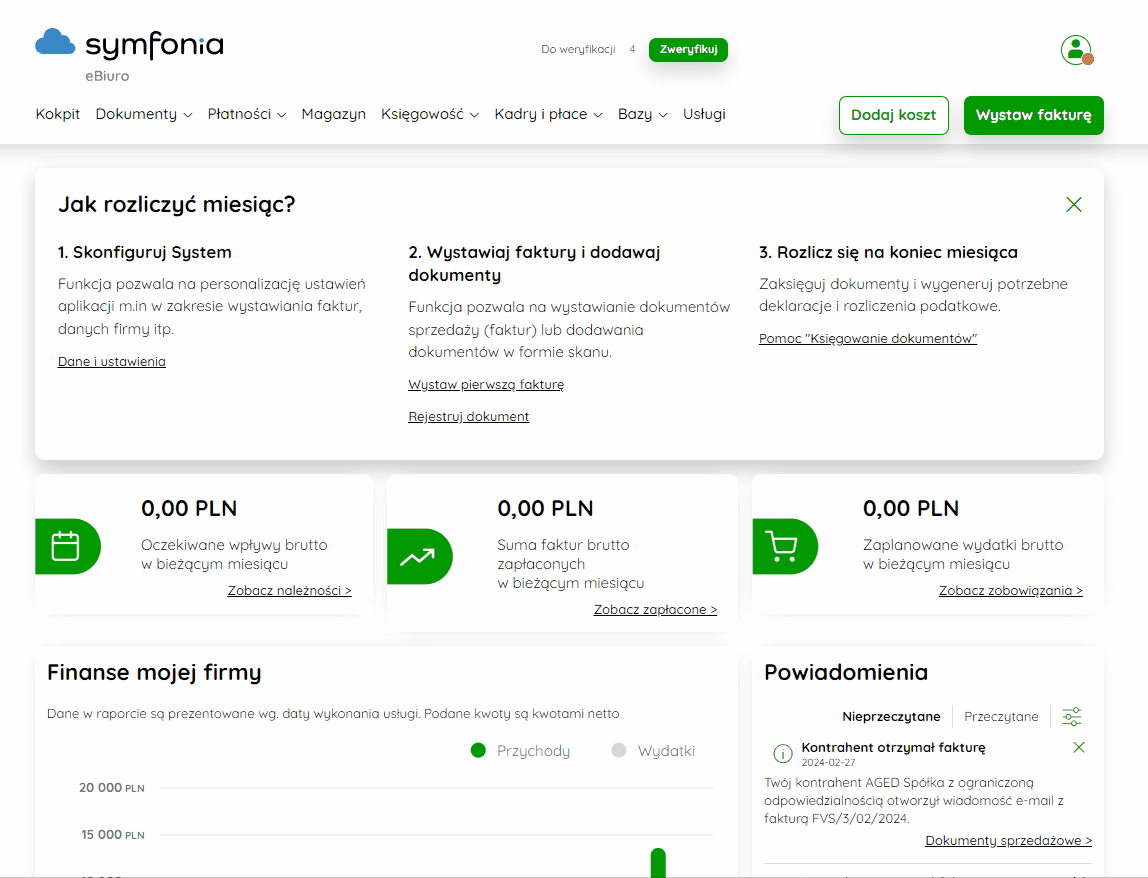Follow the 'Zobacz należności' link

pyautogui.click(x=289, y=590)
